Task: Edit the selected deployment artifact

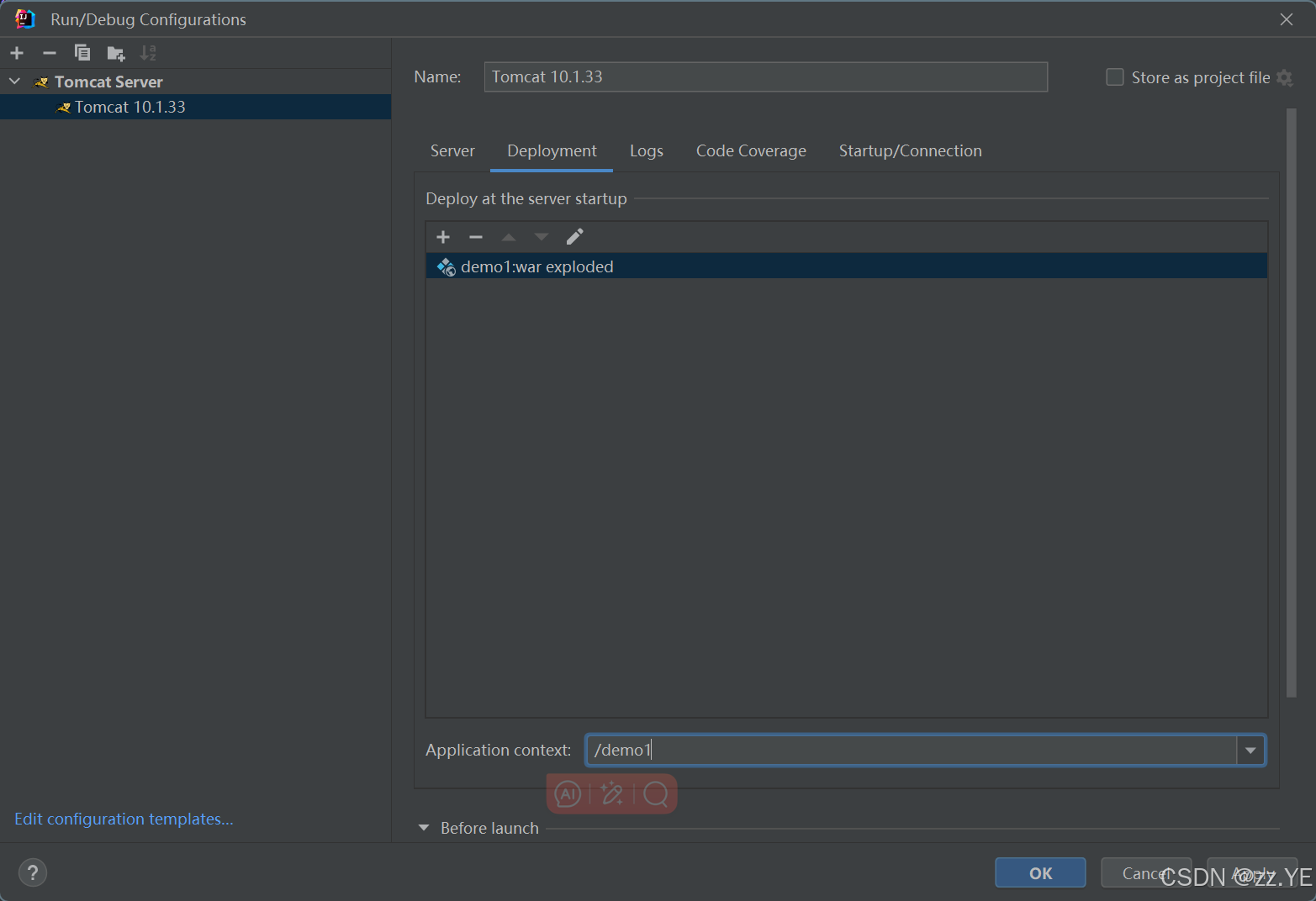Action: (574, 237)
